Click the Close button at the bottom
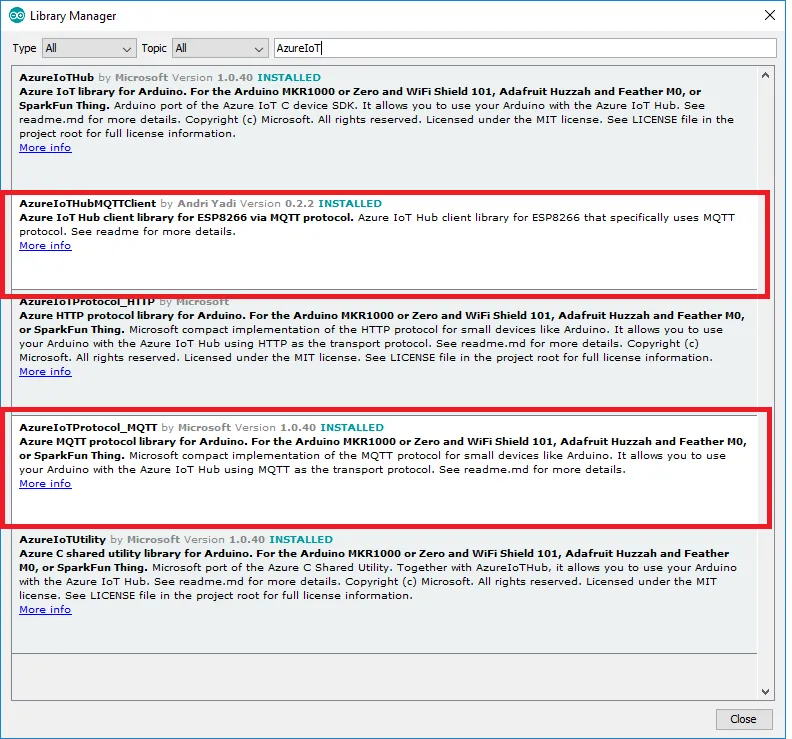The image size is (792, 739). [744, 719]
